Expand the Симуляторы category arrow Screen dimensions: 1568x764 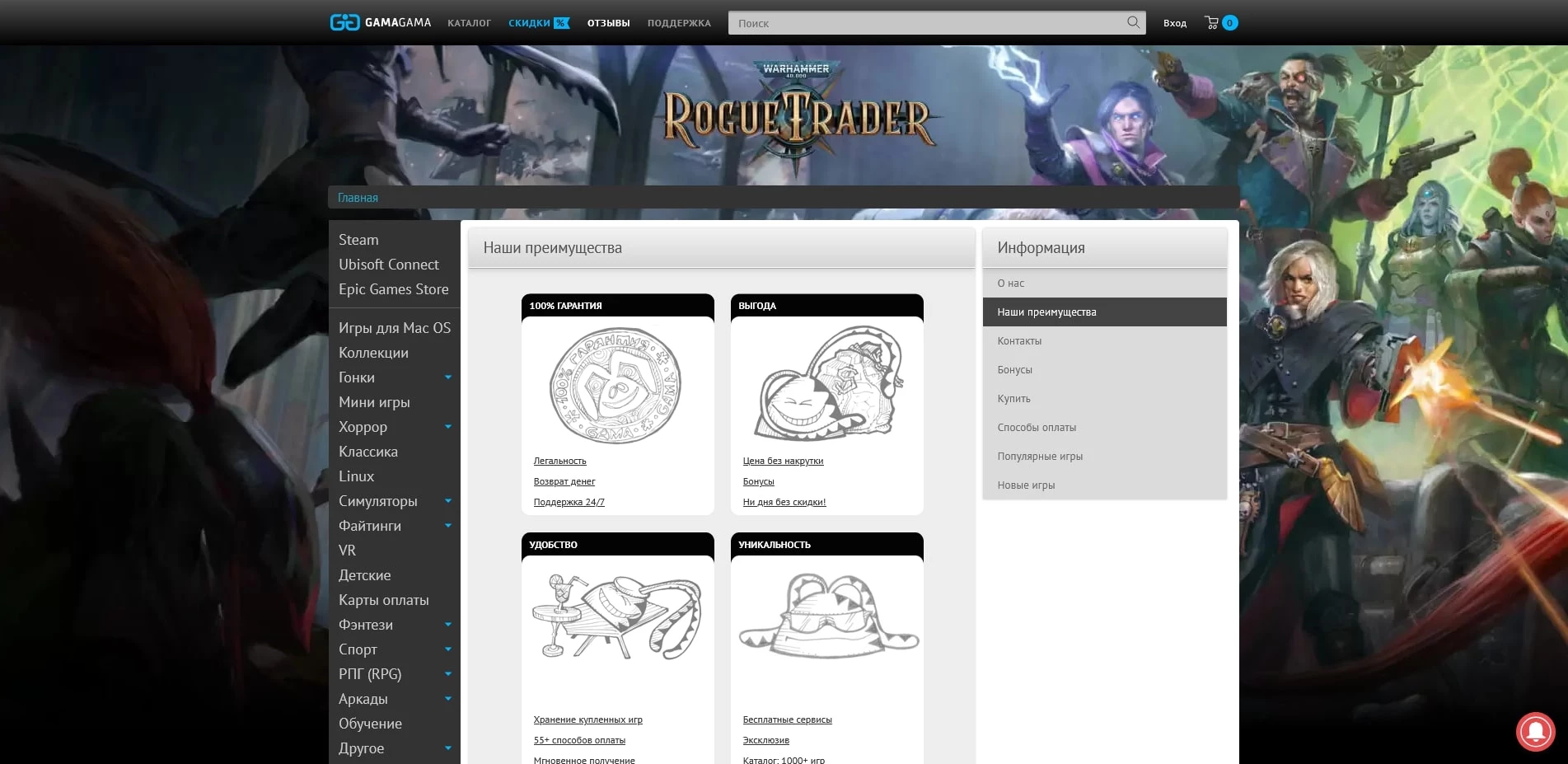click(448, 501)
